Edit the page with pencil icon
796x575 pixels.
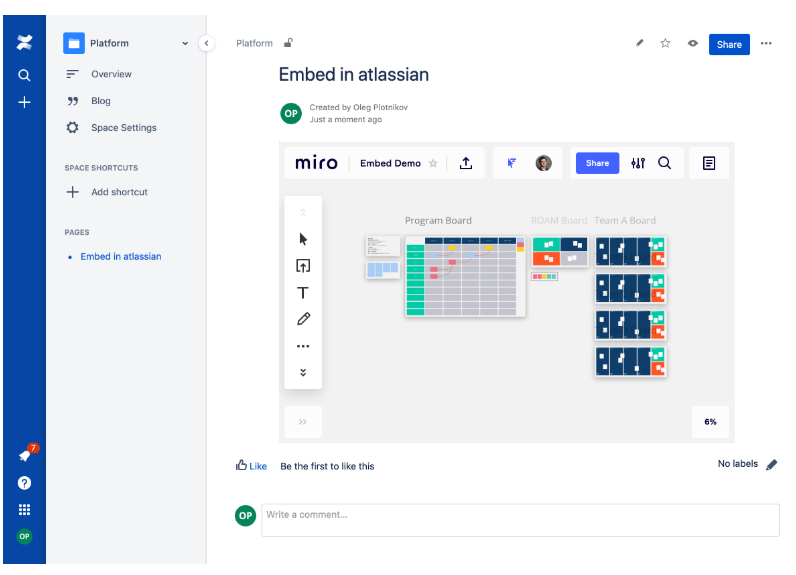click(x=640, y=43)
